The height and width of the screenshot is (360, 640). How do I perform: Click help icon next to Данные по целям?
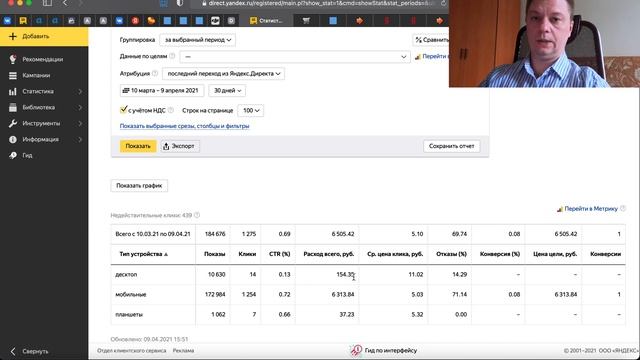[x=172, y=56]
